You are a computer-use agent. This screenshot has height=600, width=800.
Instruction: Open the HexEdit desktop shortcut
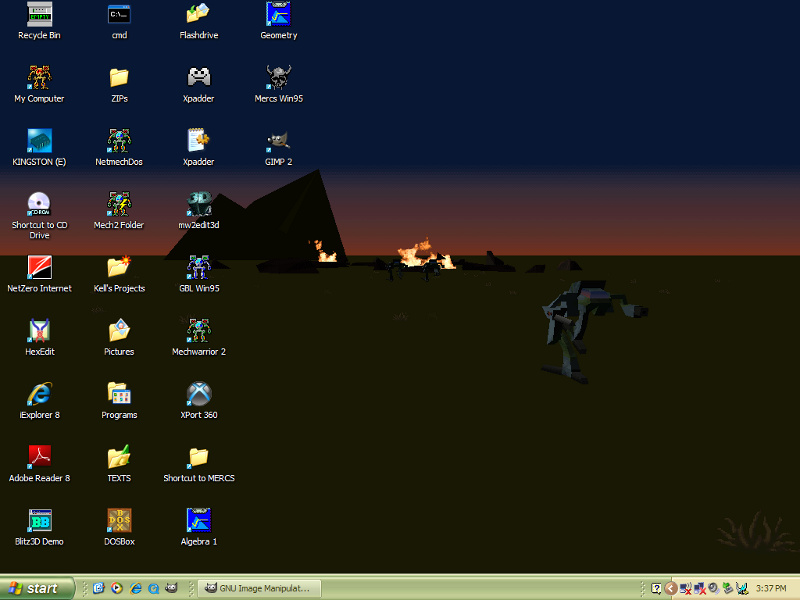pos(40,331)
